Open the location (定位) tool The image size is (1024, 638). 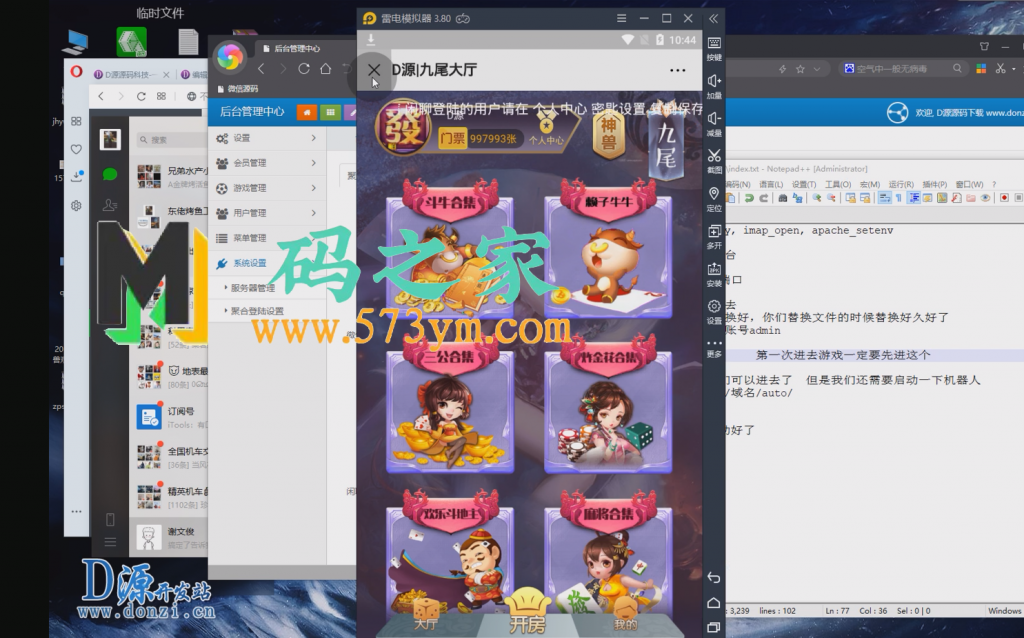[x=714, y=195]
